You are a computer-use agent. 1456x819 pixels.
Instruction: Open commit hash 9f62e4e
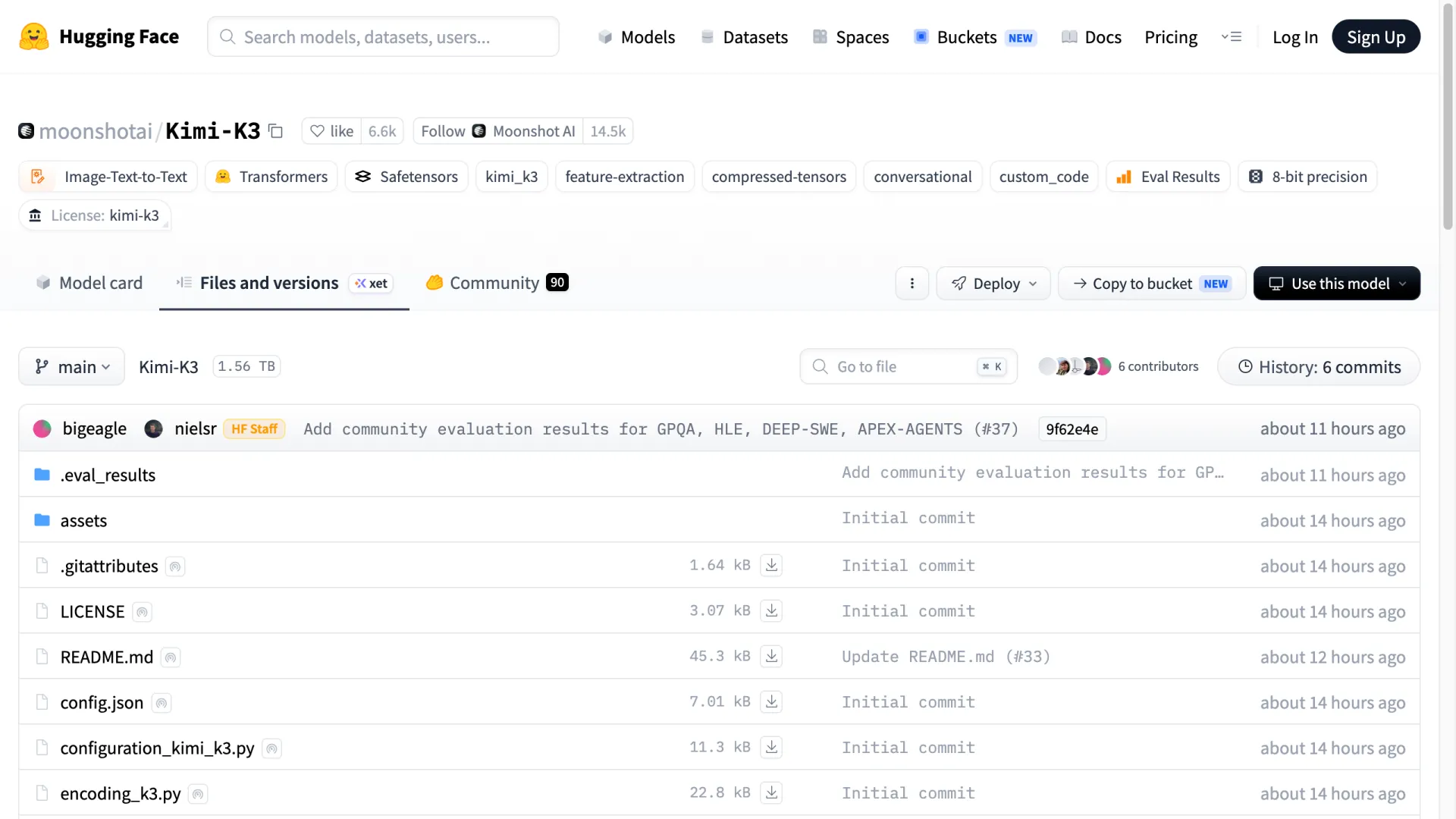1072,428
